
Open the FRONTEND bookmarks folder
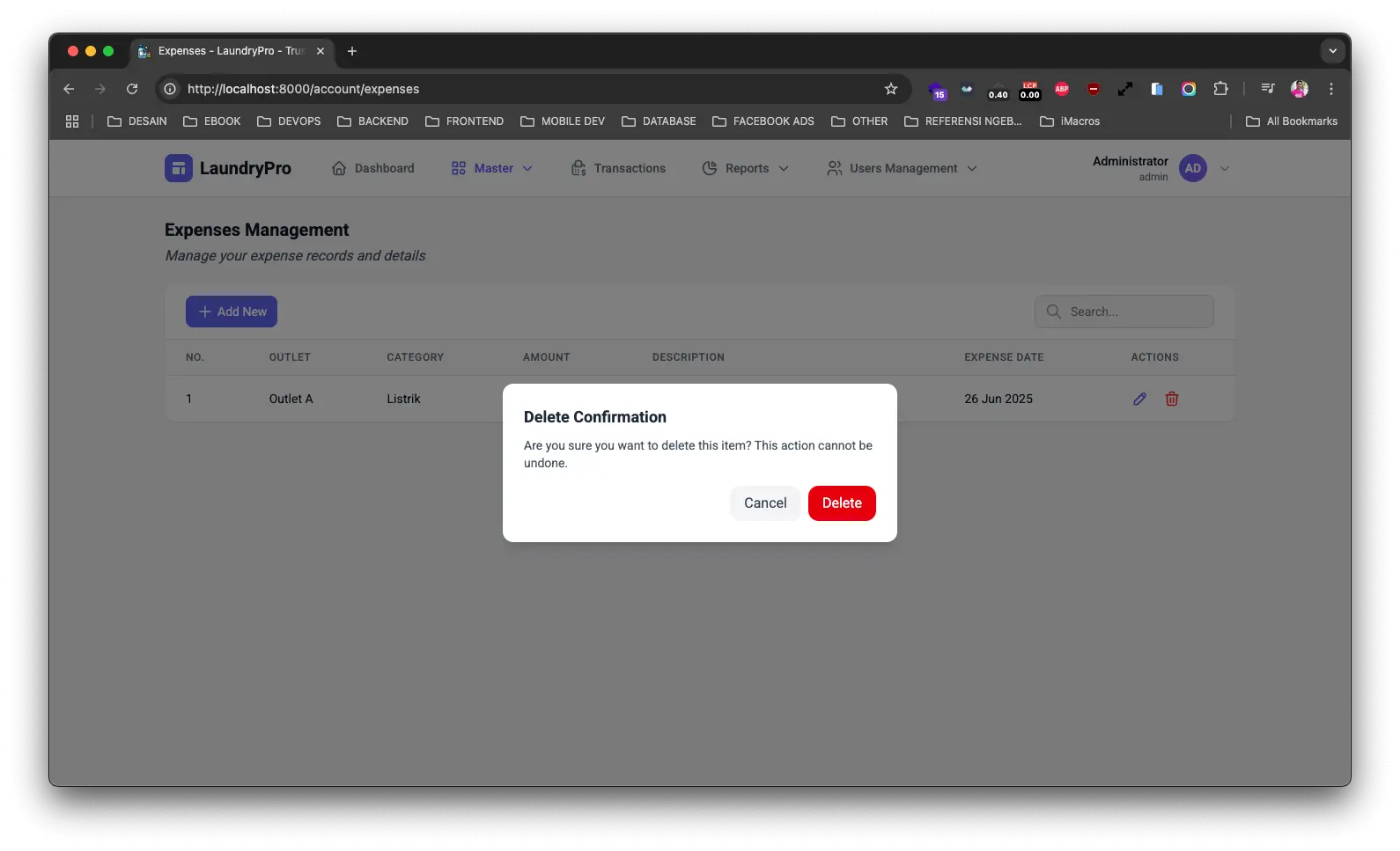(x=465, y=121)
